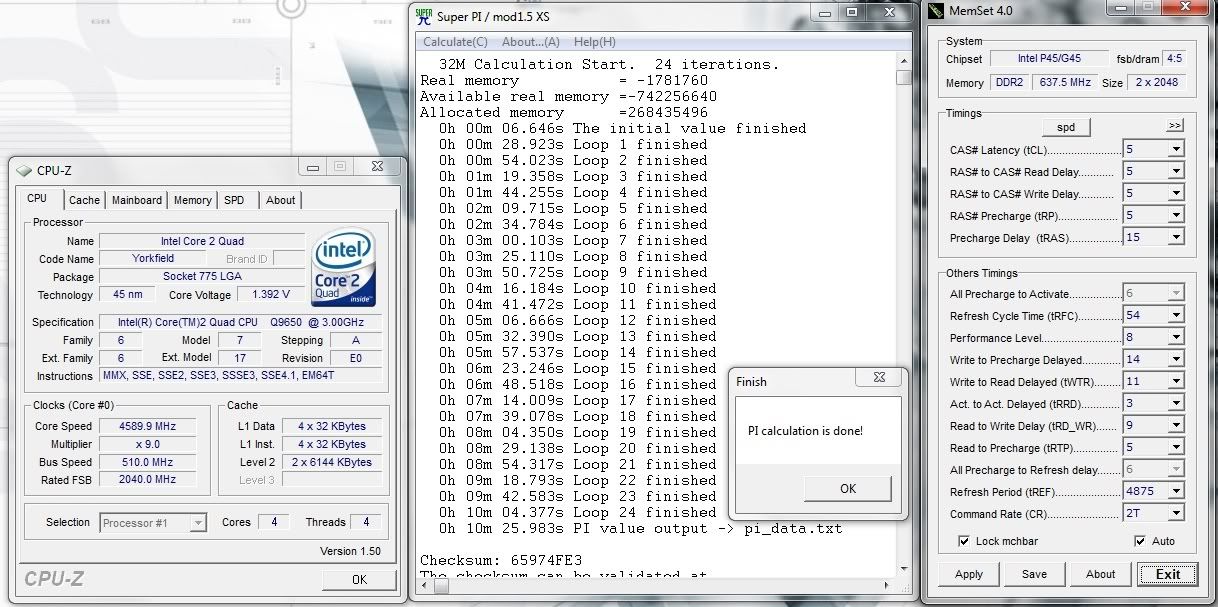Click the About button in MemSet
The width and height of the screenshot is (1218, 607).
pyautogui.click(x=1101, y=574)
